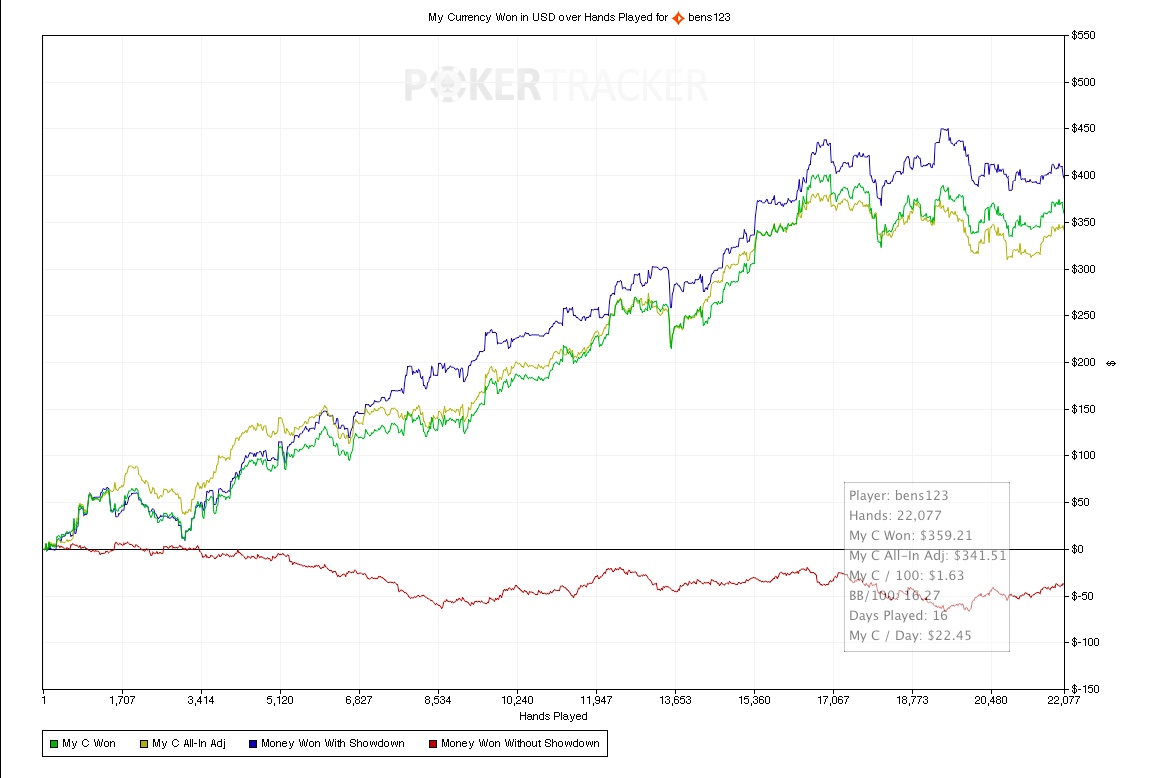1156x778 pixels.
Task: Click the bens123 player name in title
Action: coord(709,17)
